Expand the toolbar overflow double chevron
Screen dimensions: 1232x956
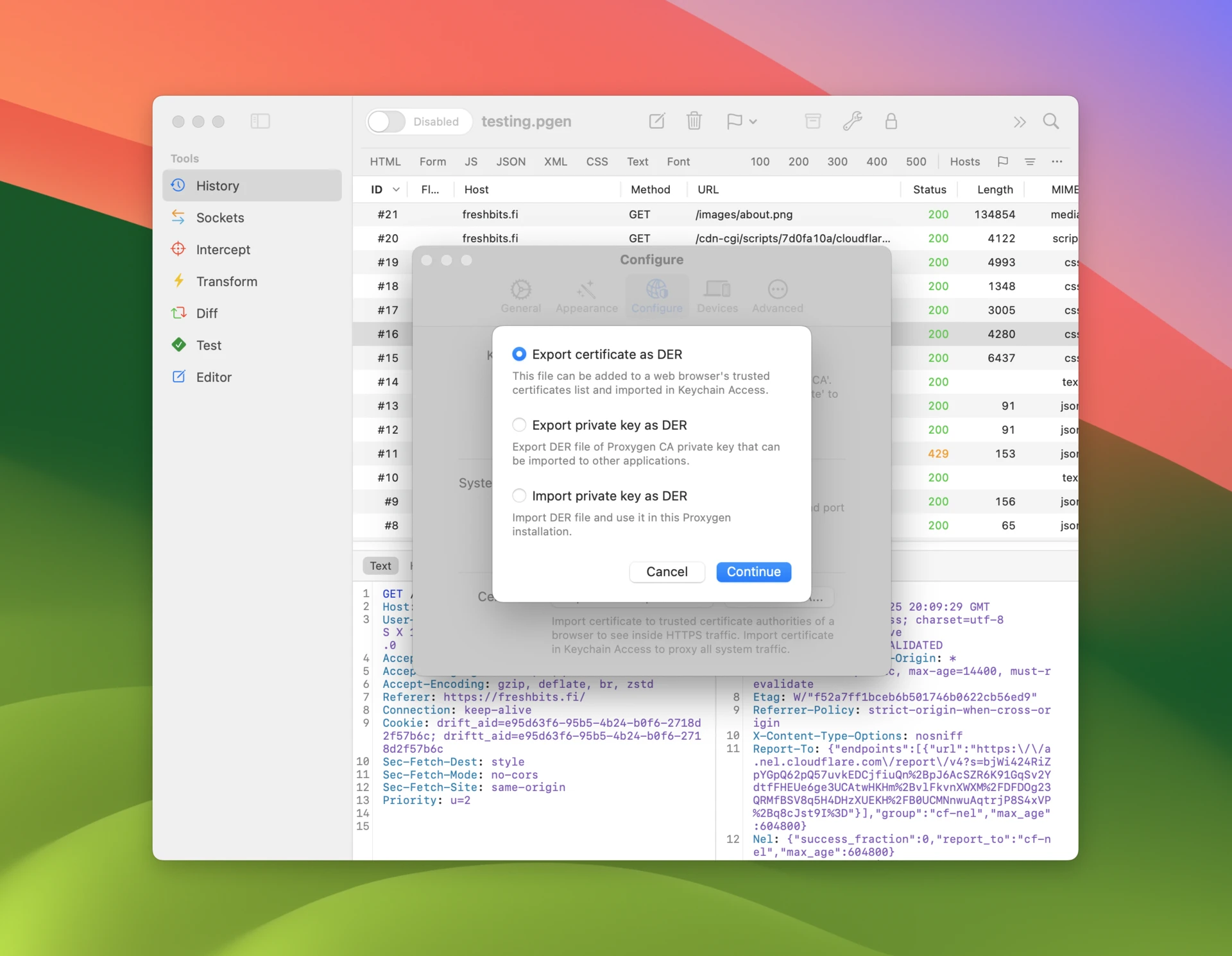click(x=1019, y=121)
